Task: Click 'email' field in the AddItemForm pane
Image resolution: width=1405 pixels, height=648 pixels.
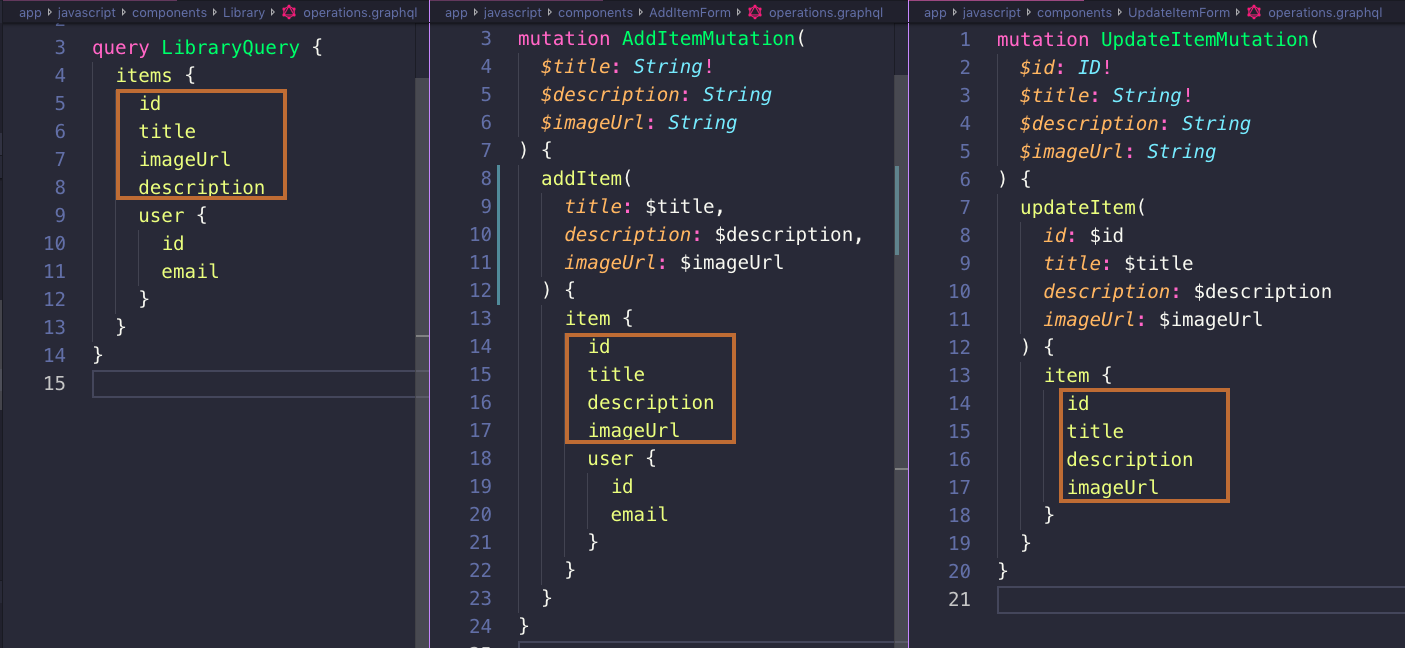Action: (x=640, y=514)
